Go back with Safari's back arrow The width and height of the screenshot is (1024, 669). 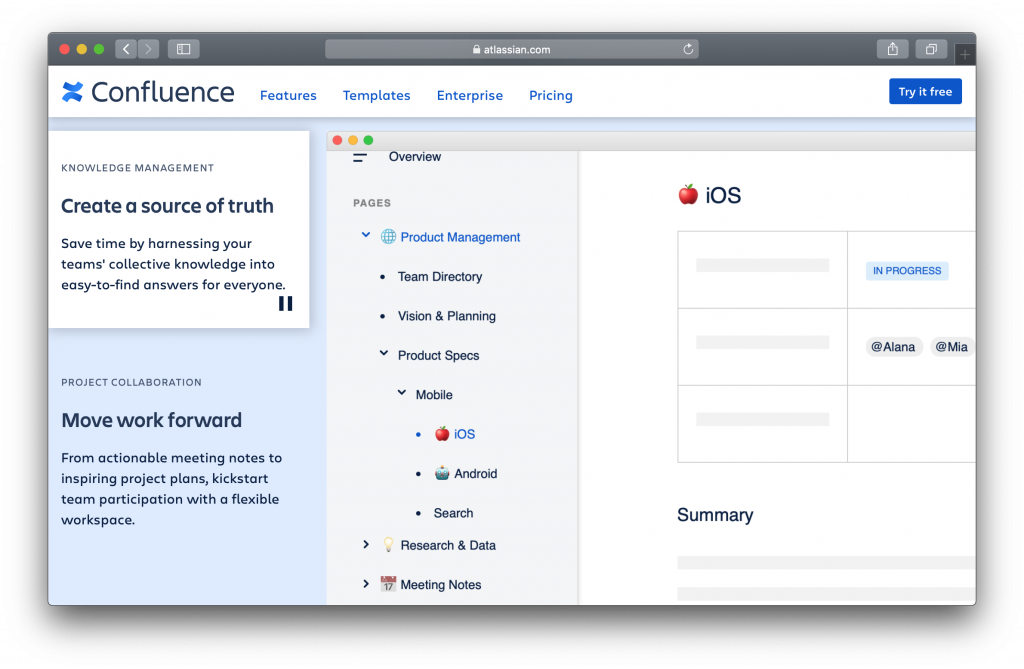coord(126,49)
